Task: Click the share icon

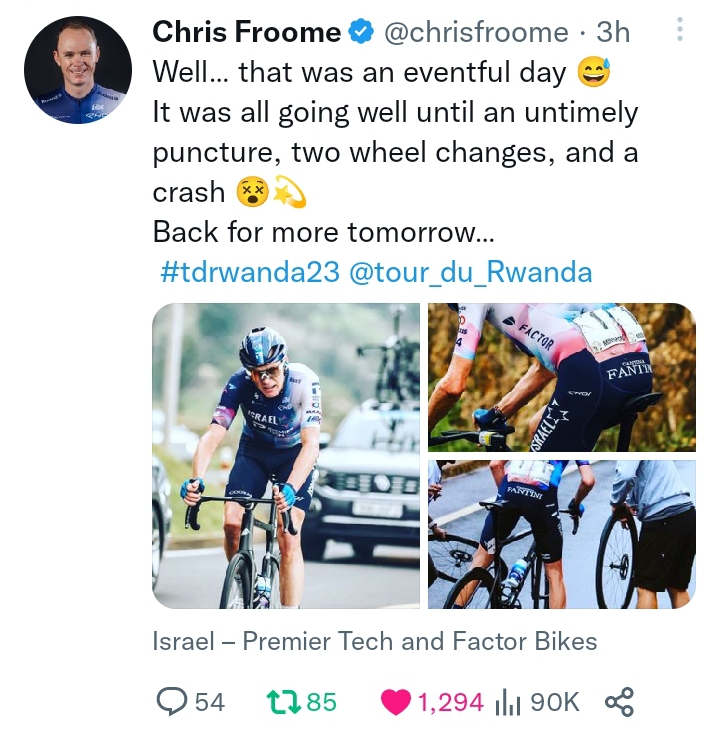Action: [x=620, y=702]
